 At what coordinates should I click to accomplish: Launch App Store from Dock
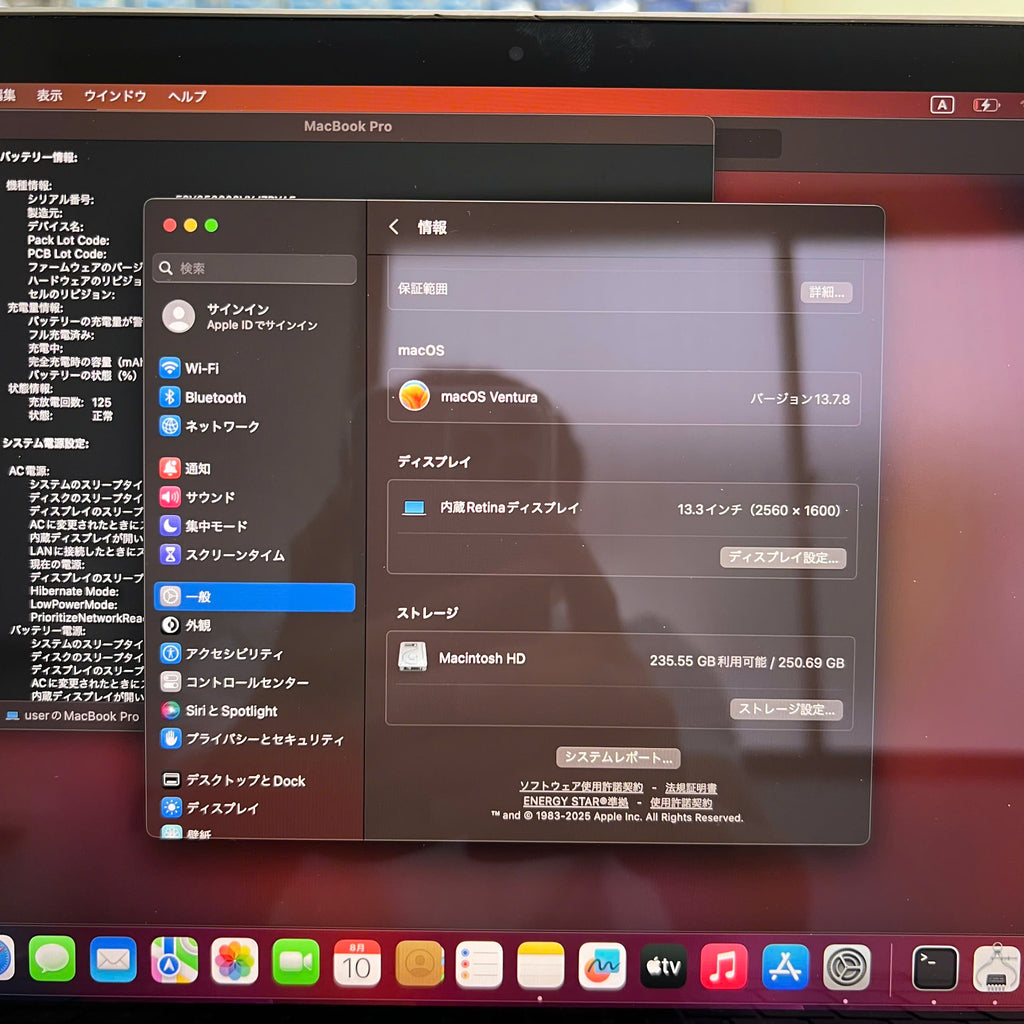785,968
